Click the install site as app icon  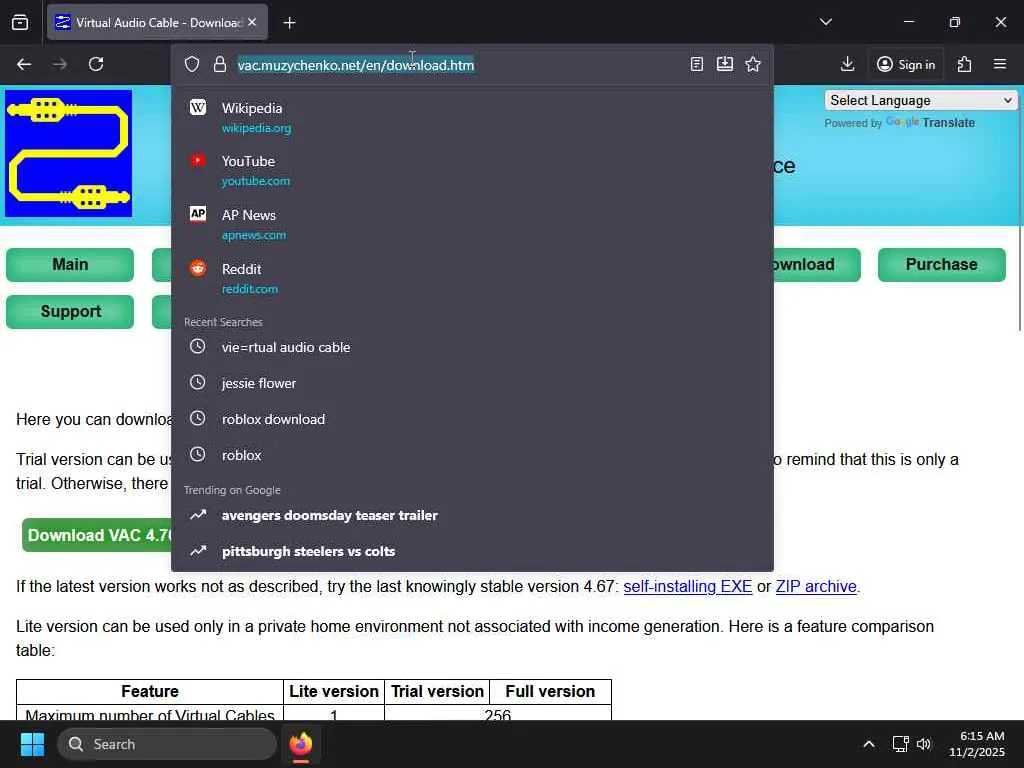click(x=725, y=64)
